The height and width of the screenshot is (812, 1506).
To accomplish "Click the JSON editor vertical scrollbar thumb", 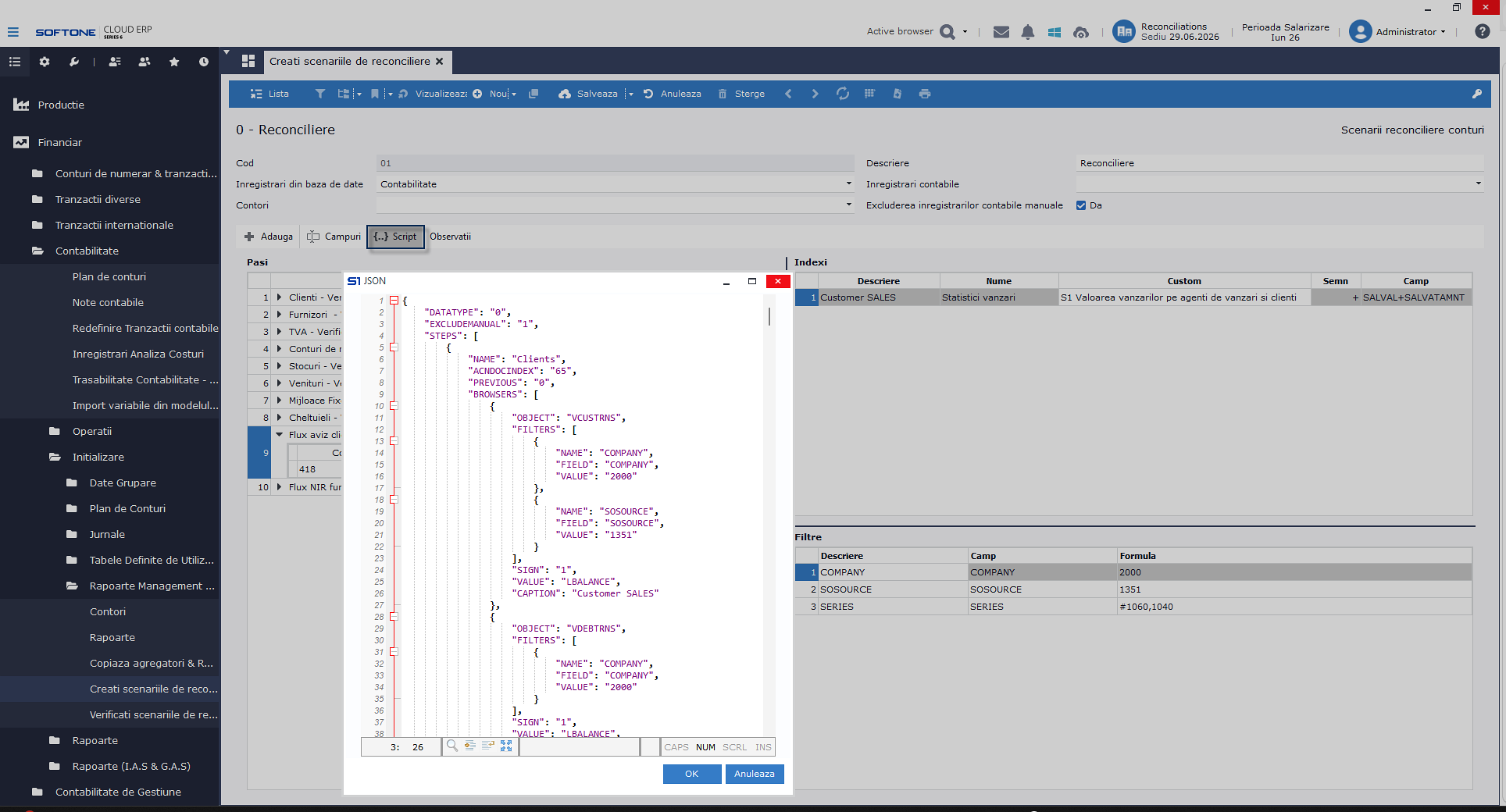I will tap(769, 316).
